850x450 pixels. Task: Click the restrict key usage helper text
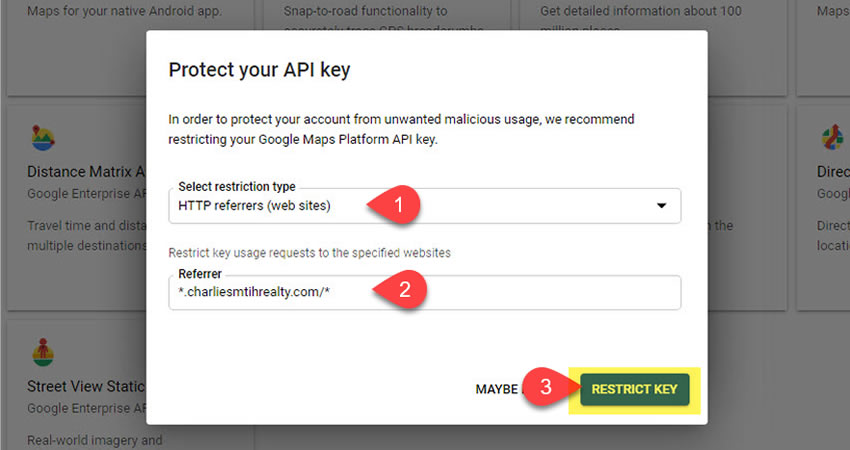click(309, 253)
